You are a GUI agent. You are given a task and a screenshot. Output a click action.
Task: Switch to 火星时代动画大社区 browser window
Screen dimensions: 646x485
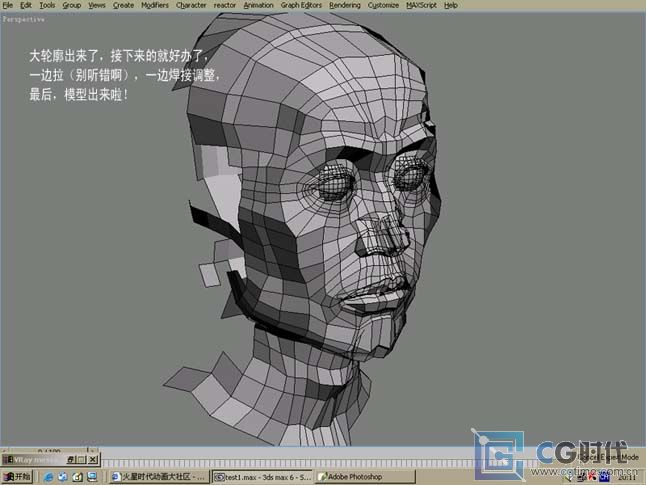pos(159,477)
